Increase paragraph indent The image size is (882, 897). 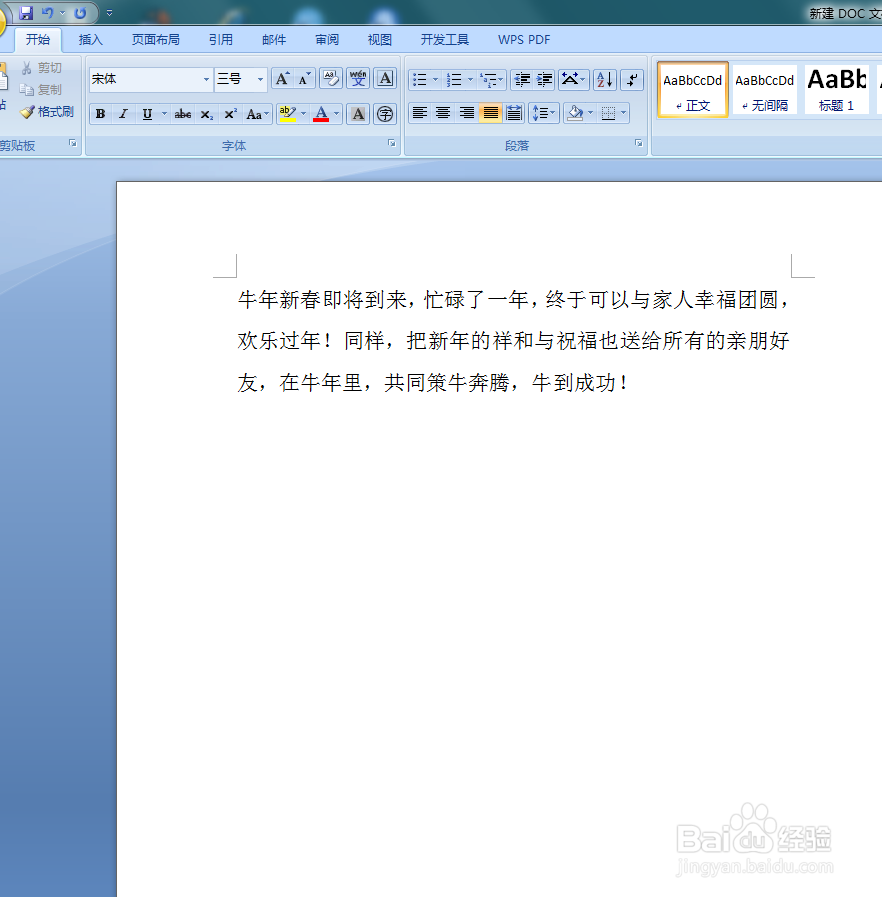(545, 80)
